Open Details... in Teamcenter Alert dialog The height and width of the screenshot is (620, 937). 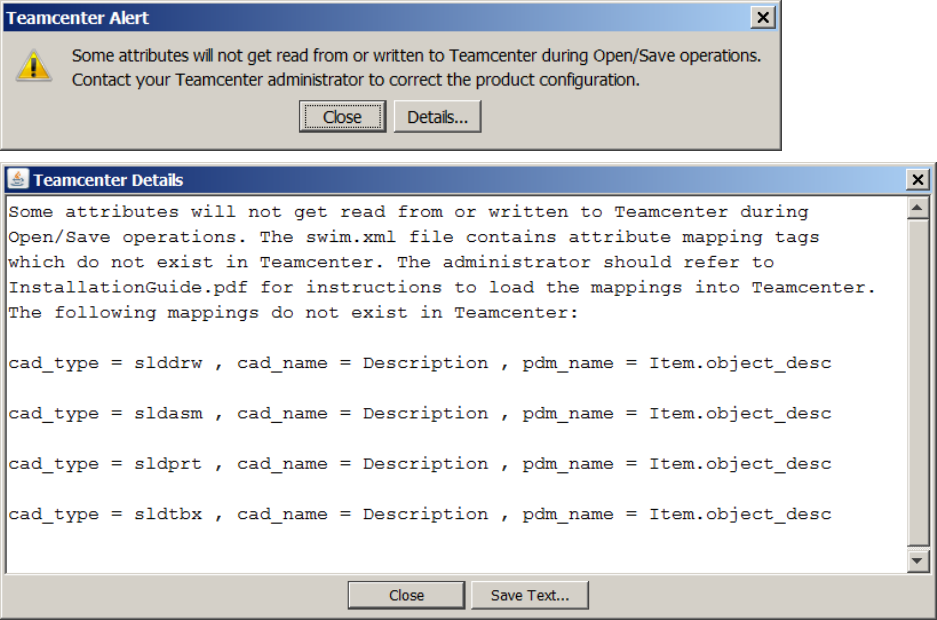click(437, 116)
